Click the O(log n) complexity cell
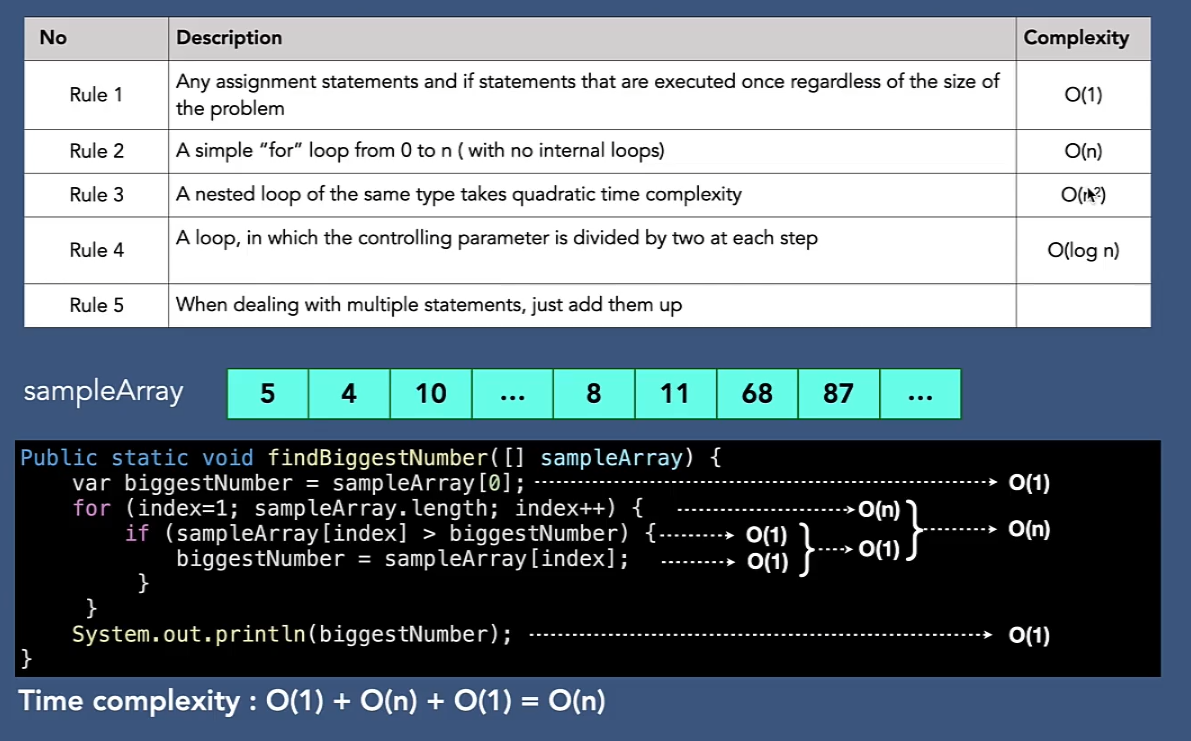 pyautogui.click(x=1083, y=251)
